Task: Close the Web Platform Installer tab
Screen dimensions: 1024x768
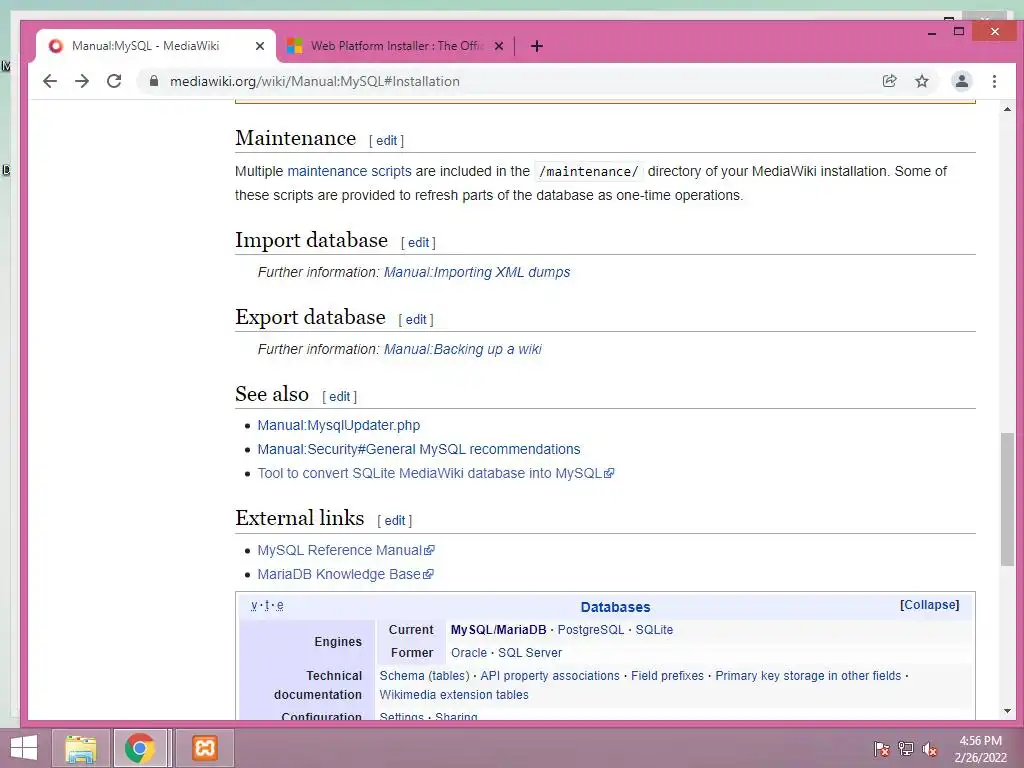Action: 499,46
